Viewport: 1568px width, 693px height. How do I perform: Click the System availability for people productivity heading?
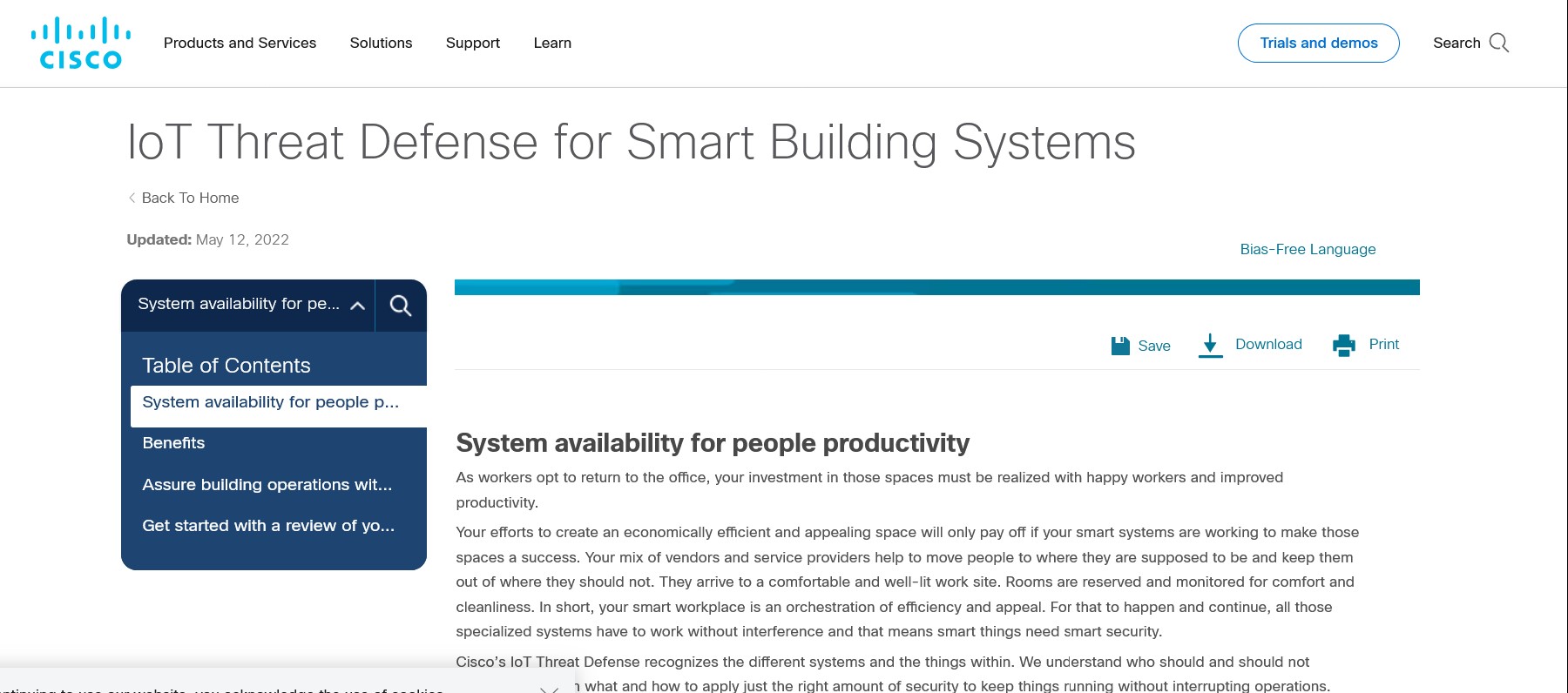point(713,443)
